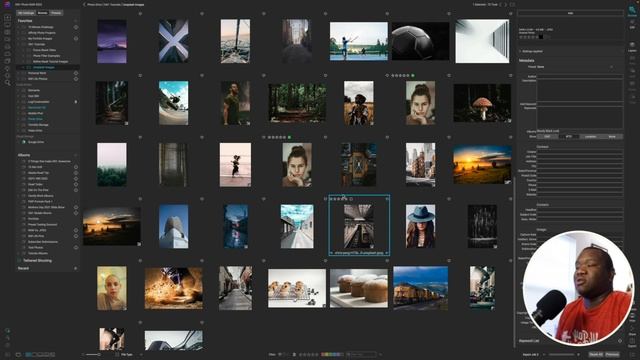Click the Description metadata text area

(580, 90)
